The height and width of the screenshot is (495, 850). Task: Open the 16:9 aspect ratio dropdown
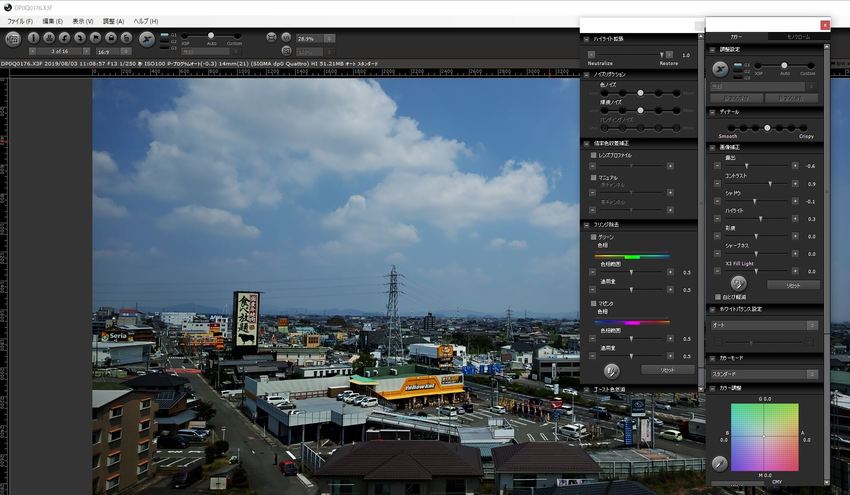point(114,52)
